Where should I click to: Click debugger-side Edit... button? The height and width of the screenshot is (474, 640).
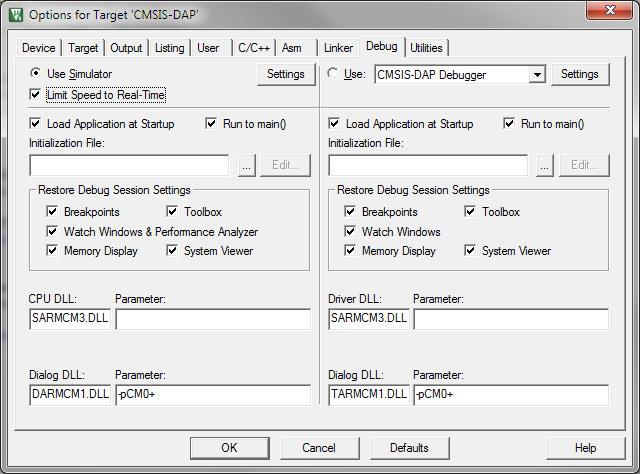click(x=584, y=165)
